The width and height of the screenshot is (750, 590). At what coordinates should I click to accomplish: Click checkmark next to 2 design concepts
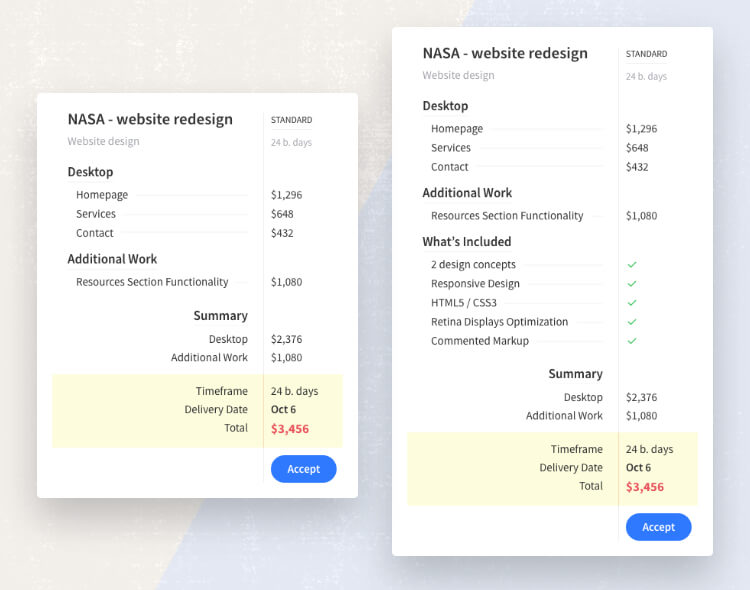(632, 265)
